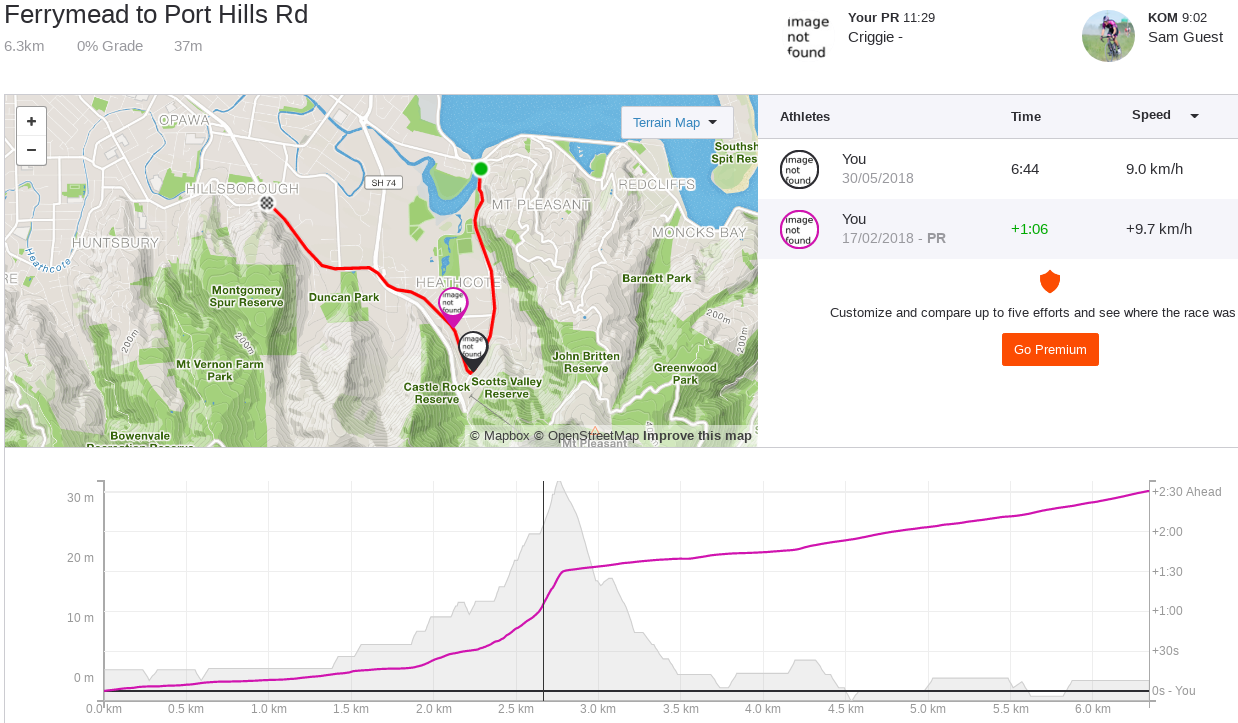Click the green start marker on map

point(481,168)
